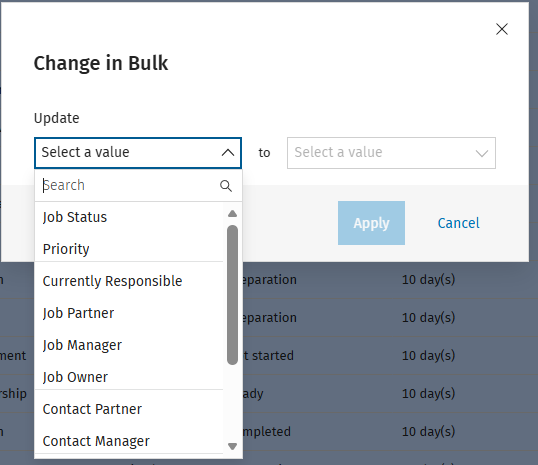Click the search magnifier icon in dropdown
Image resolution: width=538 pixels, height=465 pixels.
226,186
